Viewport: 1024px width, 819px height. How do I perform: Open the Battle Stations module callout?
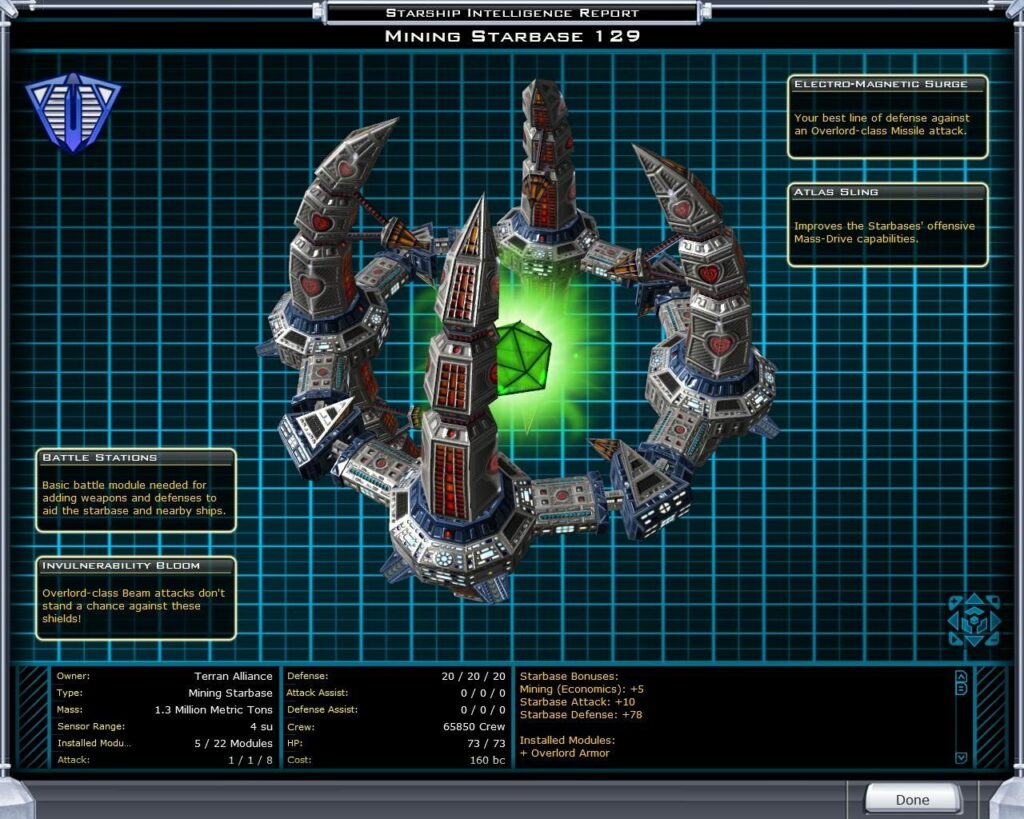coord(136,490)
